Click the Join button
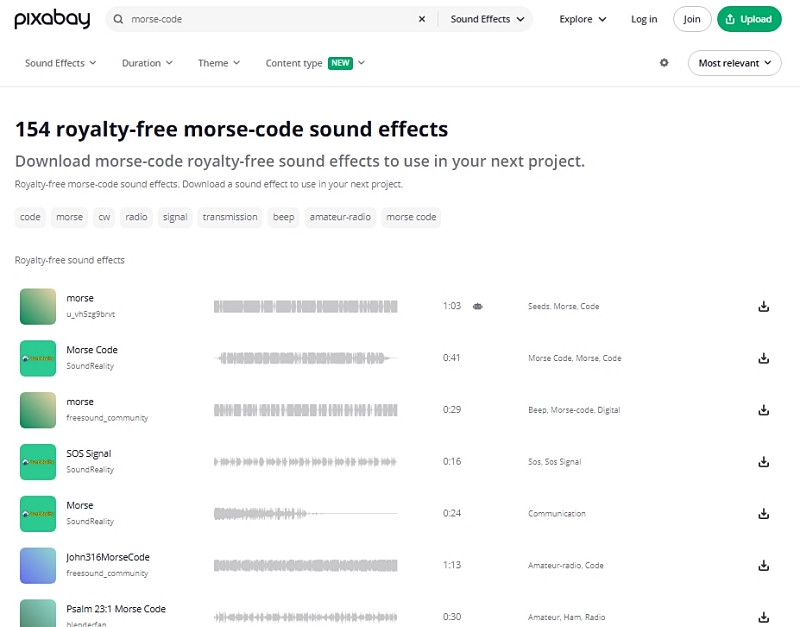 point(692,19)
